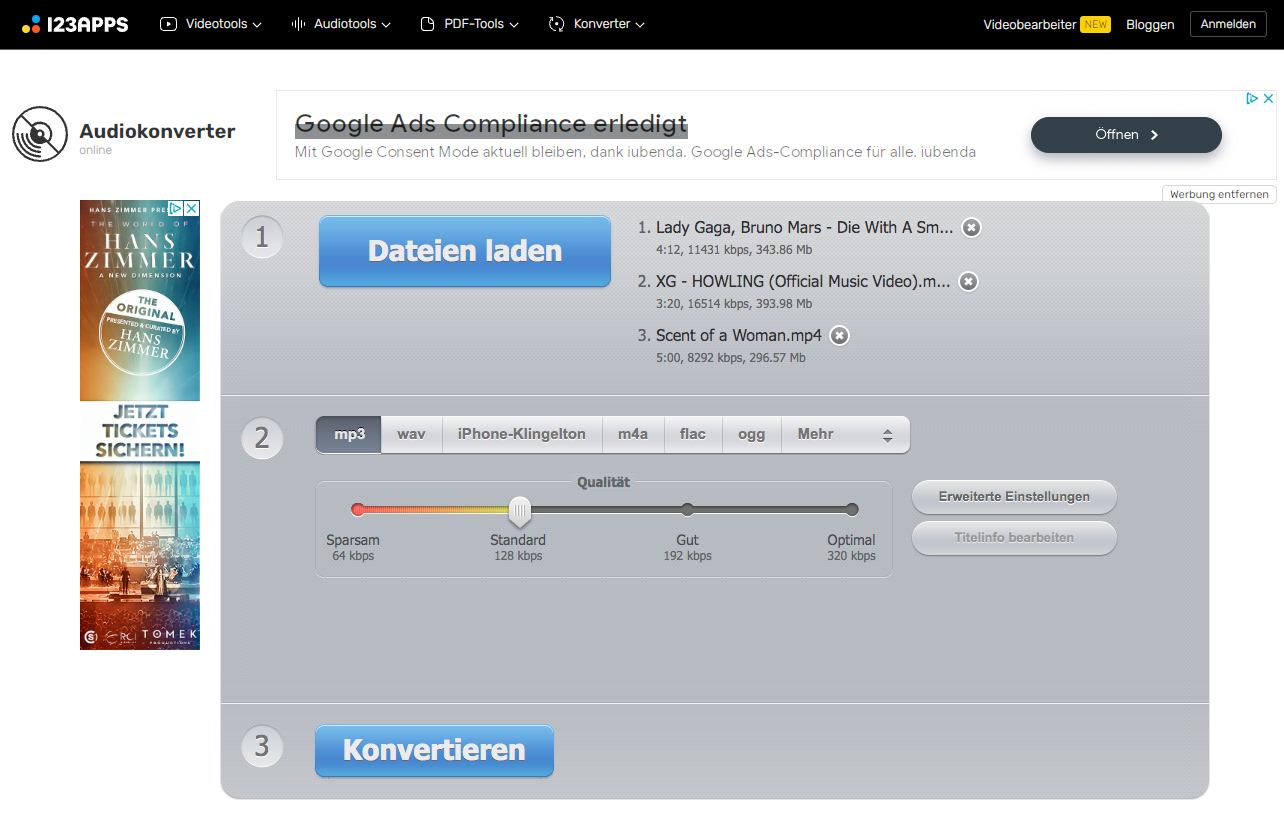Switch to flac format
The width and height of the screenshot is (1284, 814).
click(693, 434)
